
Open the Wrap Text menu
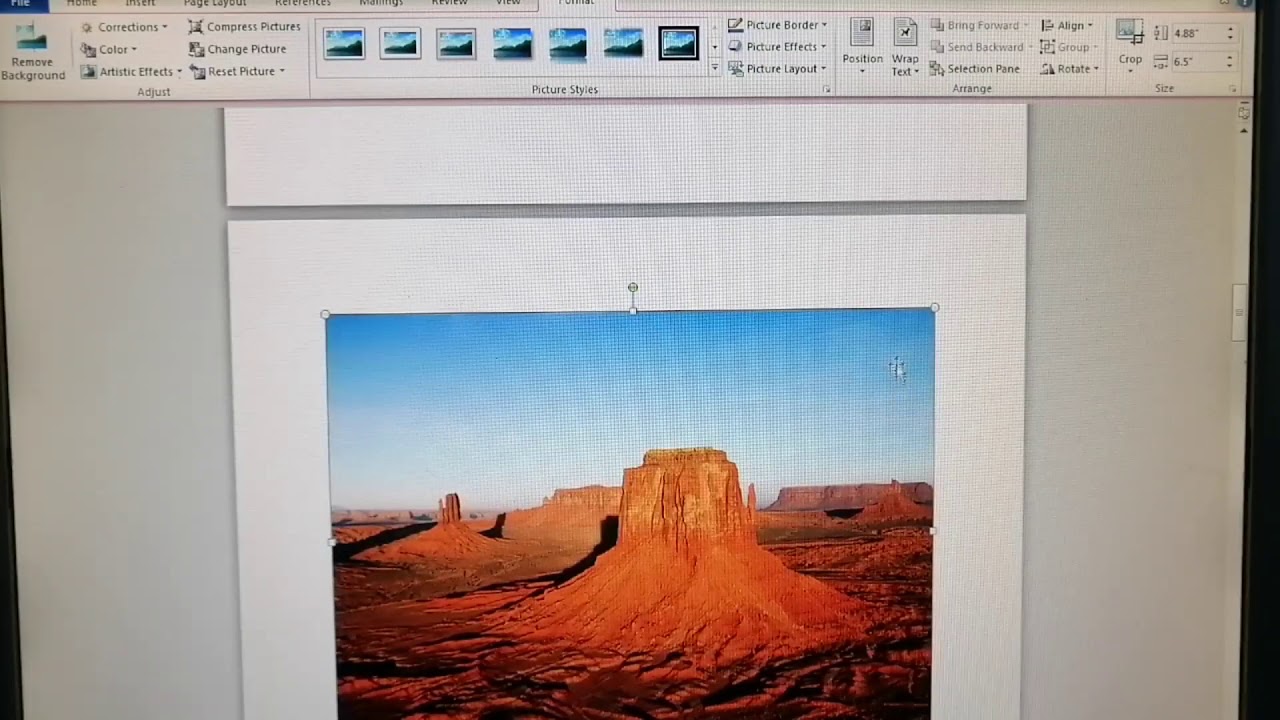[905, 47]
